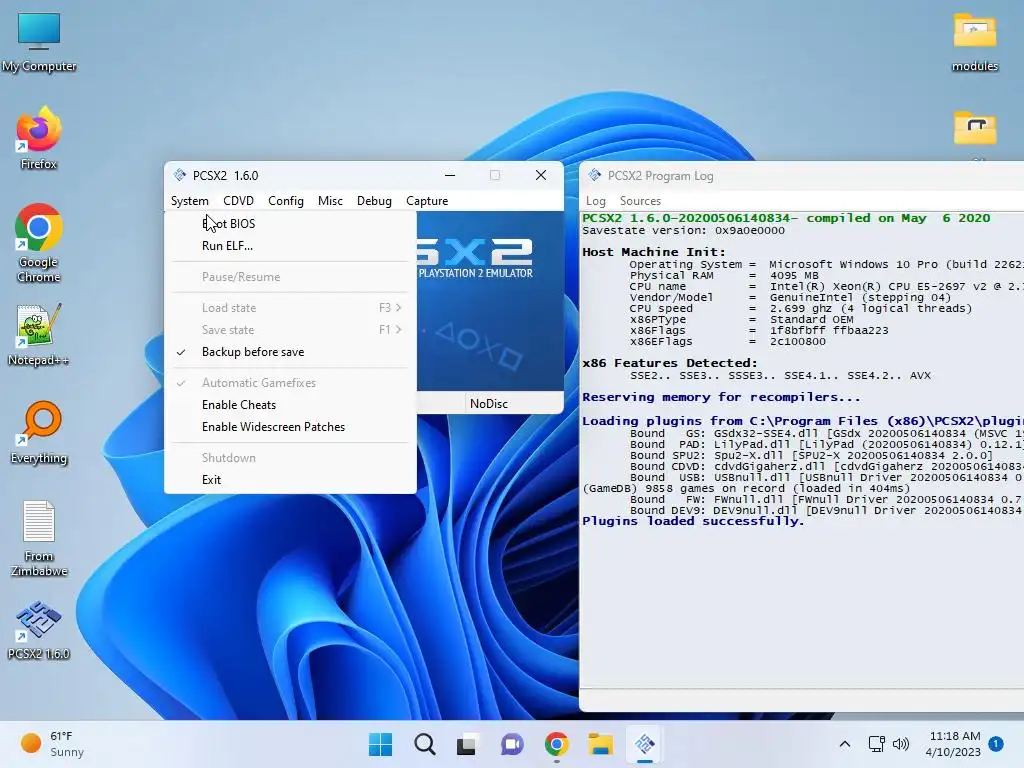Open Task View on the taskbar
The image size is (1024, 768).
point(468,744)
